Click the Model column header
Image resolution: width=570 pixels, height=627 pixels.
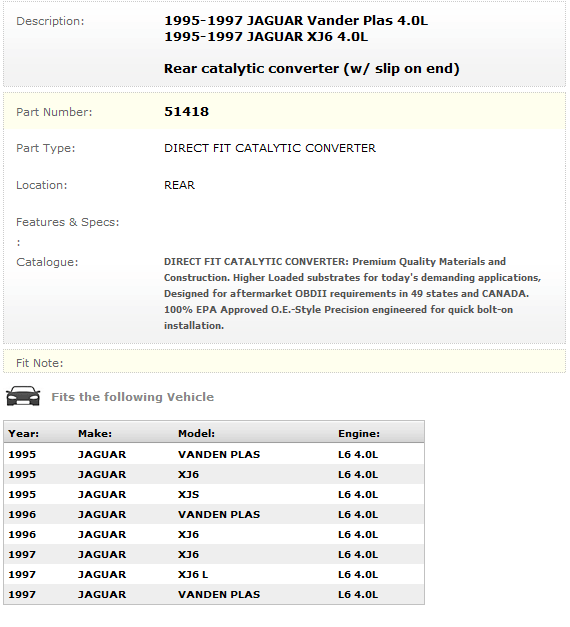pos(196,433)
